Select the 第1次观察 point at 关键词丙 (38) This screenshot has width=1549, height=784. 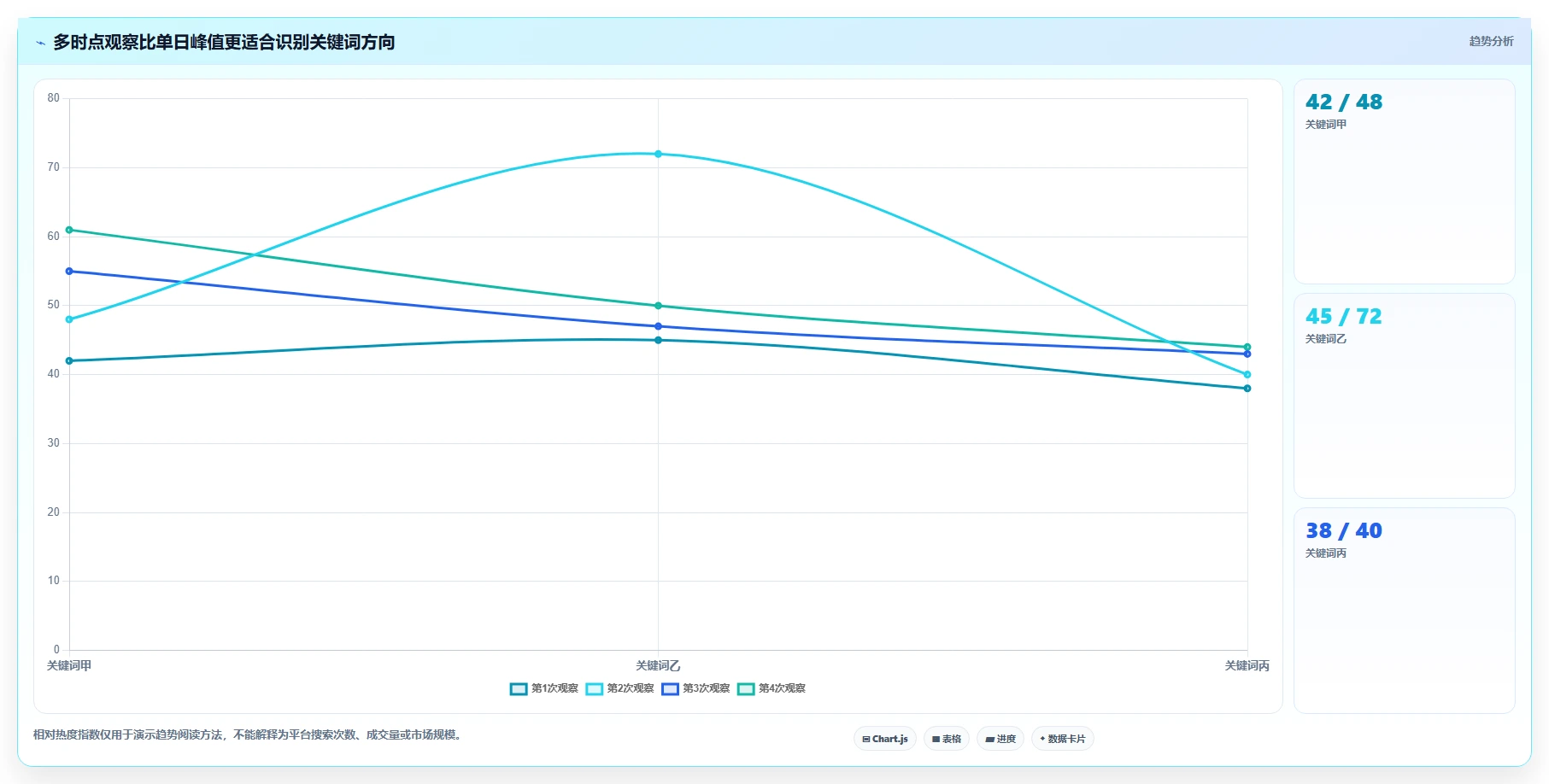point(1247,389)
